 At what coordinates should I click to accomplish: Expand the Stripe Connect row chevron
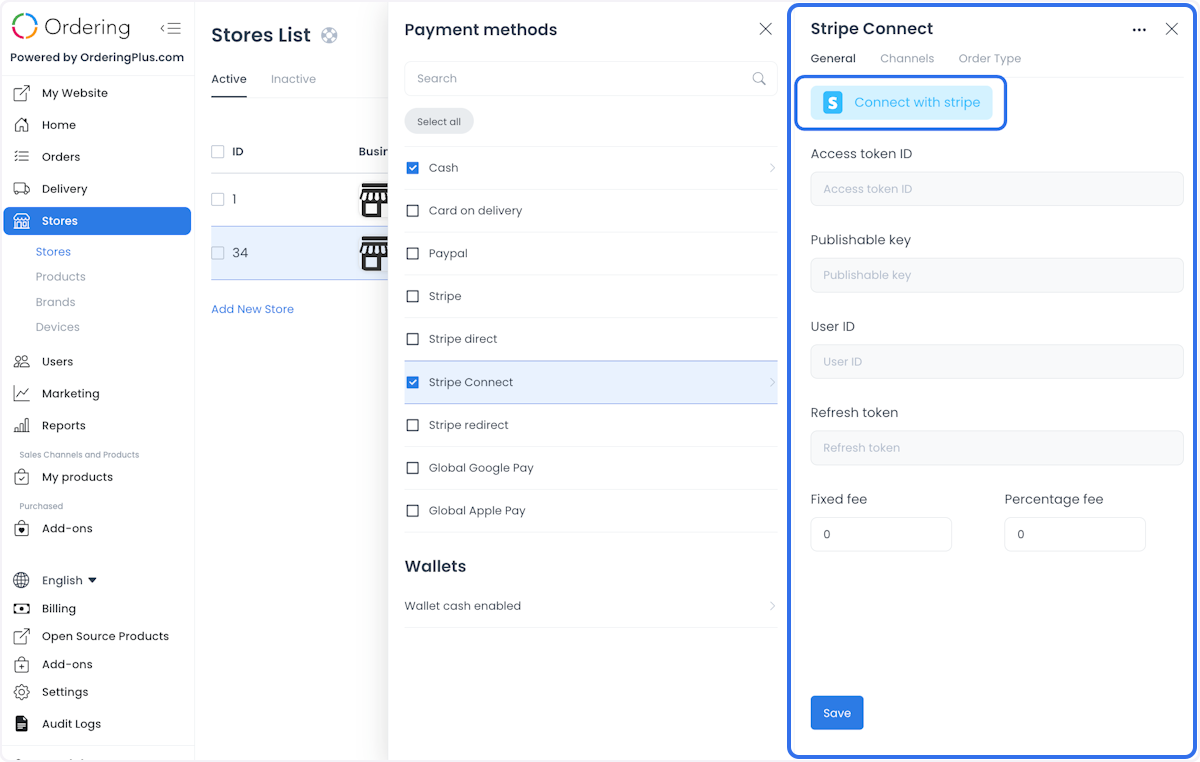772,382
